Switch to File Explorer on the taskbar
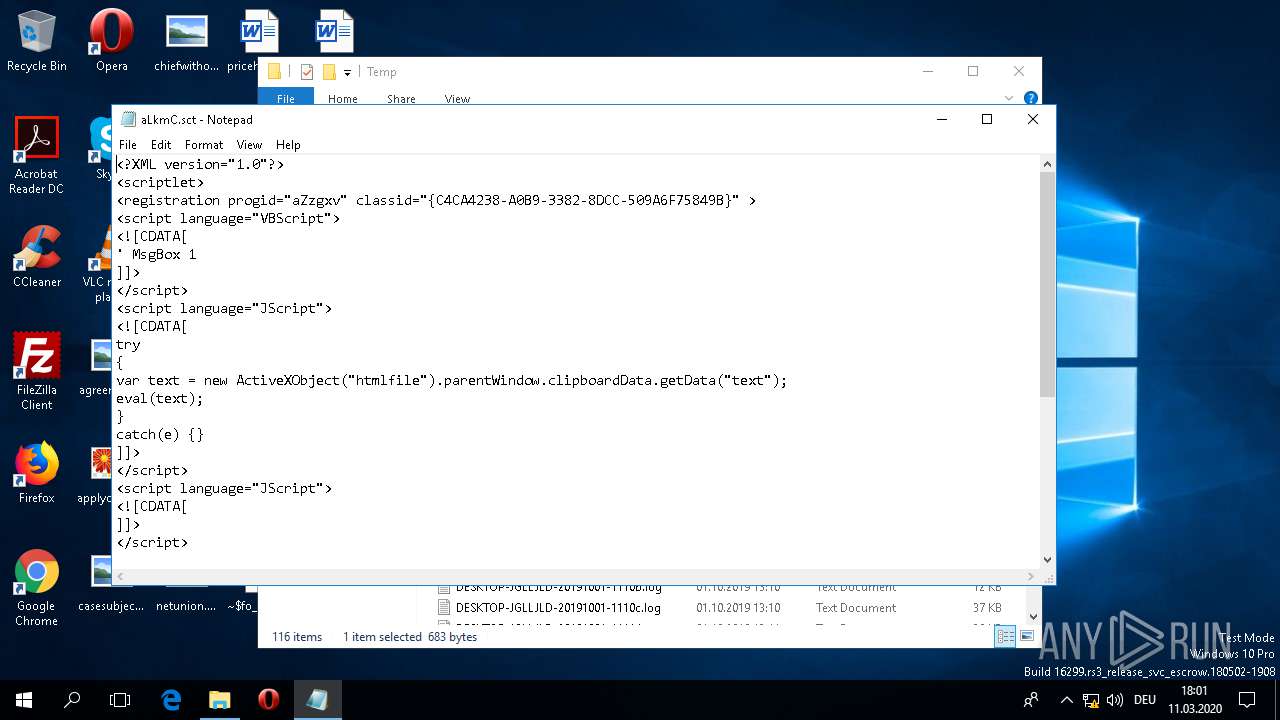 tap(219, 700)
